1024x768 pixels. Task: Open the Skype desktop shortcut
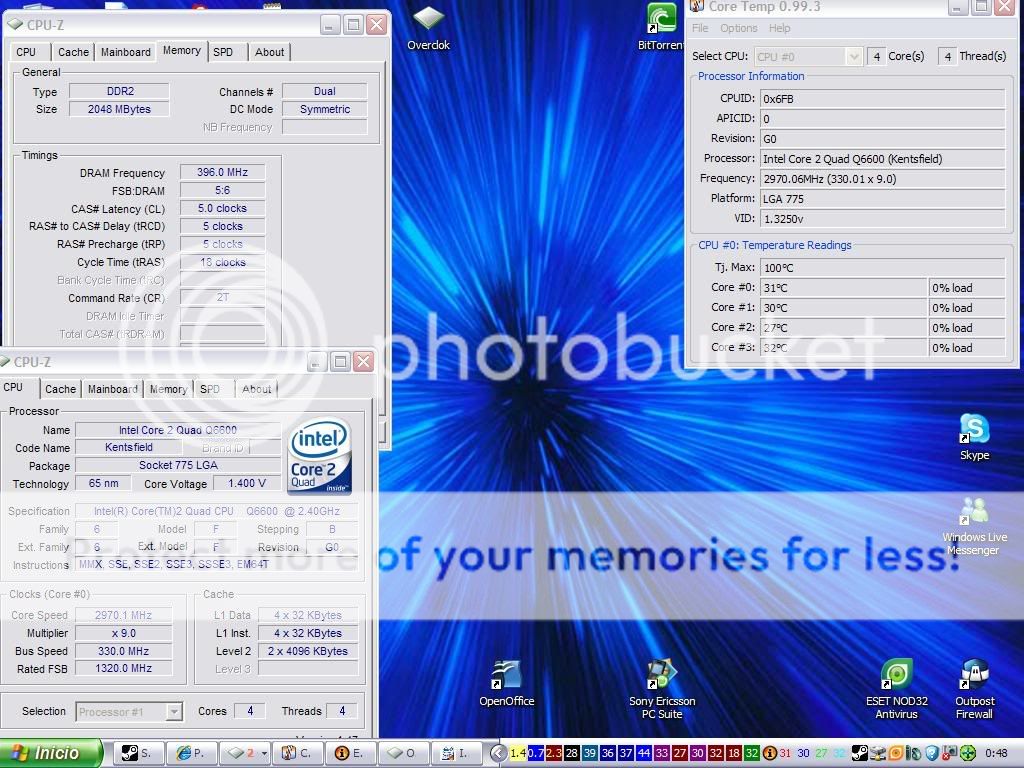point(974,437)
